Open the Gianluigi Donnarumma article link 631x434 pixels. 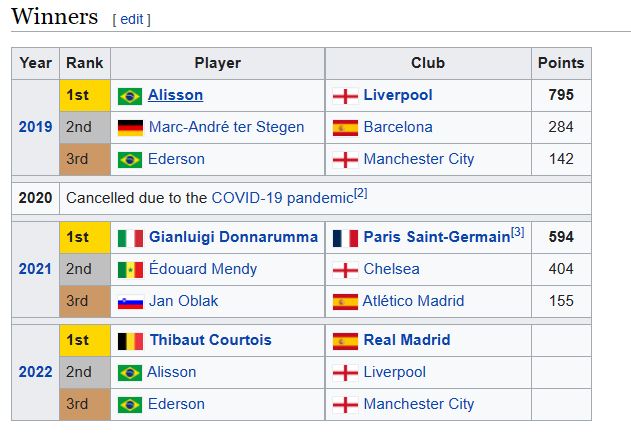233,238
